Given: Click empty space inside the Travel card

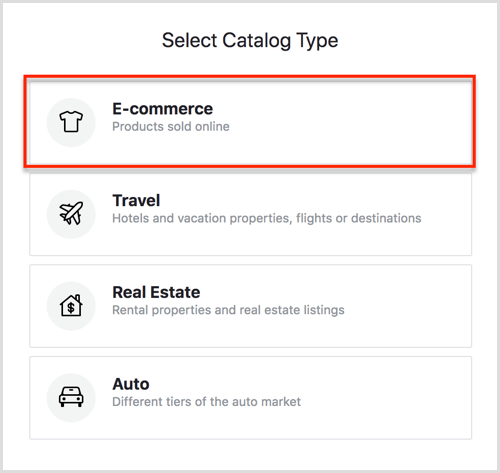Looking at the screenshot, I should pyautogui.click(x=350, y=240).
